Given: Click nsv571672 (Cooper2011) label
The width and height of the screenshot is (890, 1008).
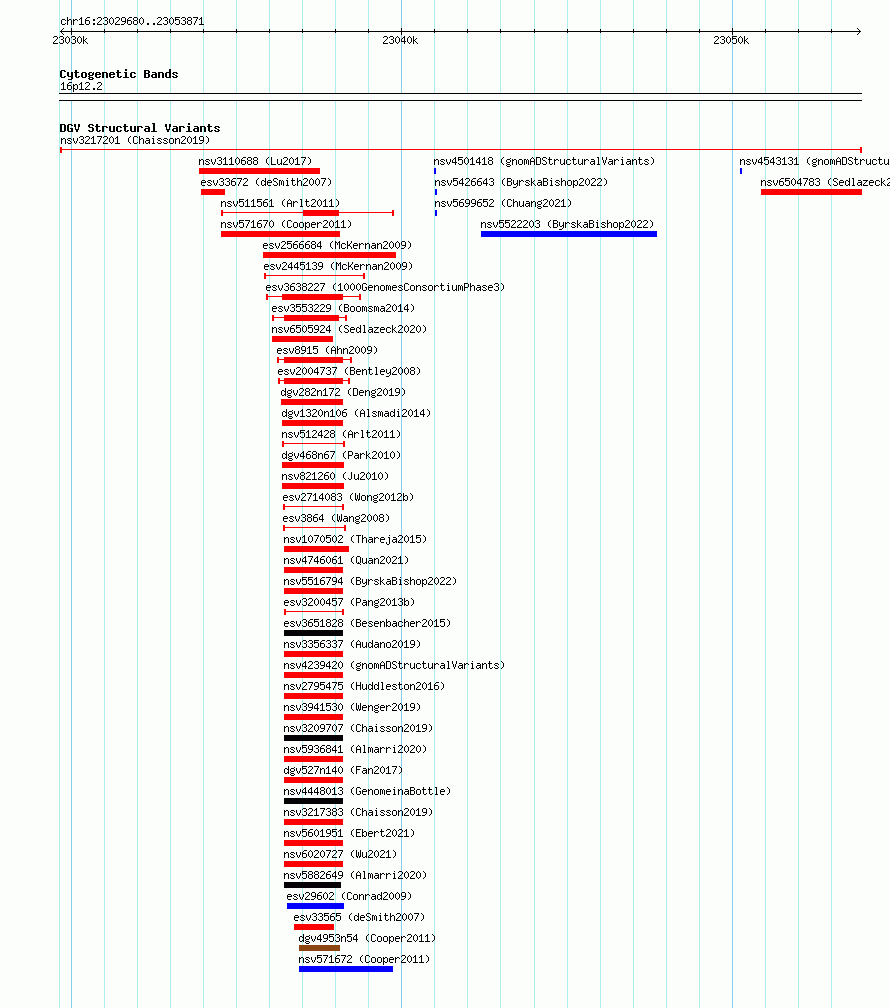Looking at the screenshot, I should point(365,959).
